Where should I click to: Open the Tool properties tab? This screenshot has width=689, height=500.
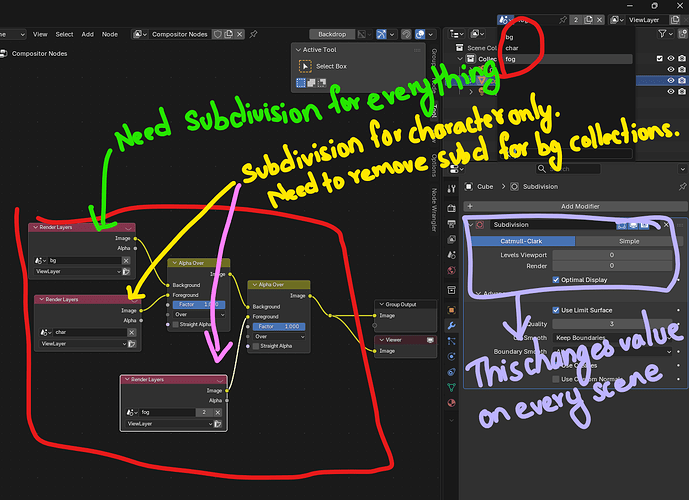pyautogui.click(x=451, y=189)
